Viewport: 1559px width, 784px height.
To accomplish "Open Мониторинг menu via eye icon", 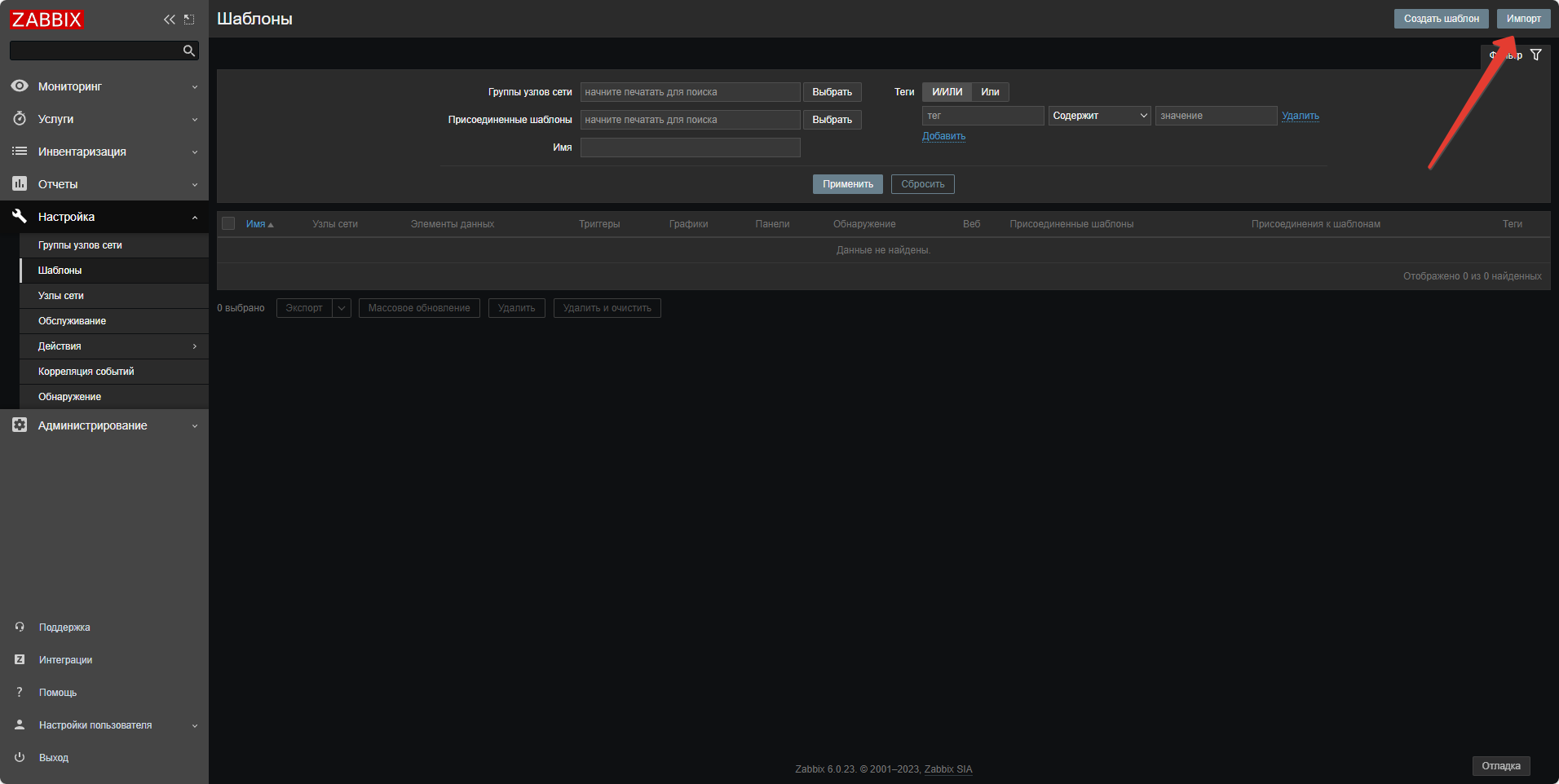I will click(20, 86).
